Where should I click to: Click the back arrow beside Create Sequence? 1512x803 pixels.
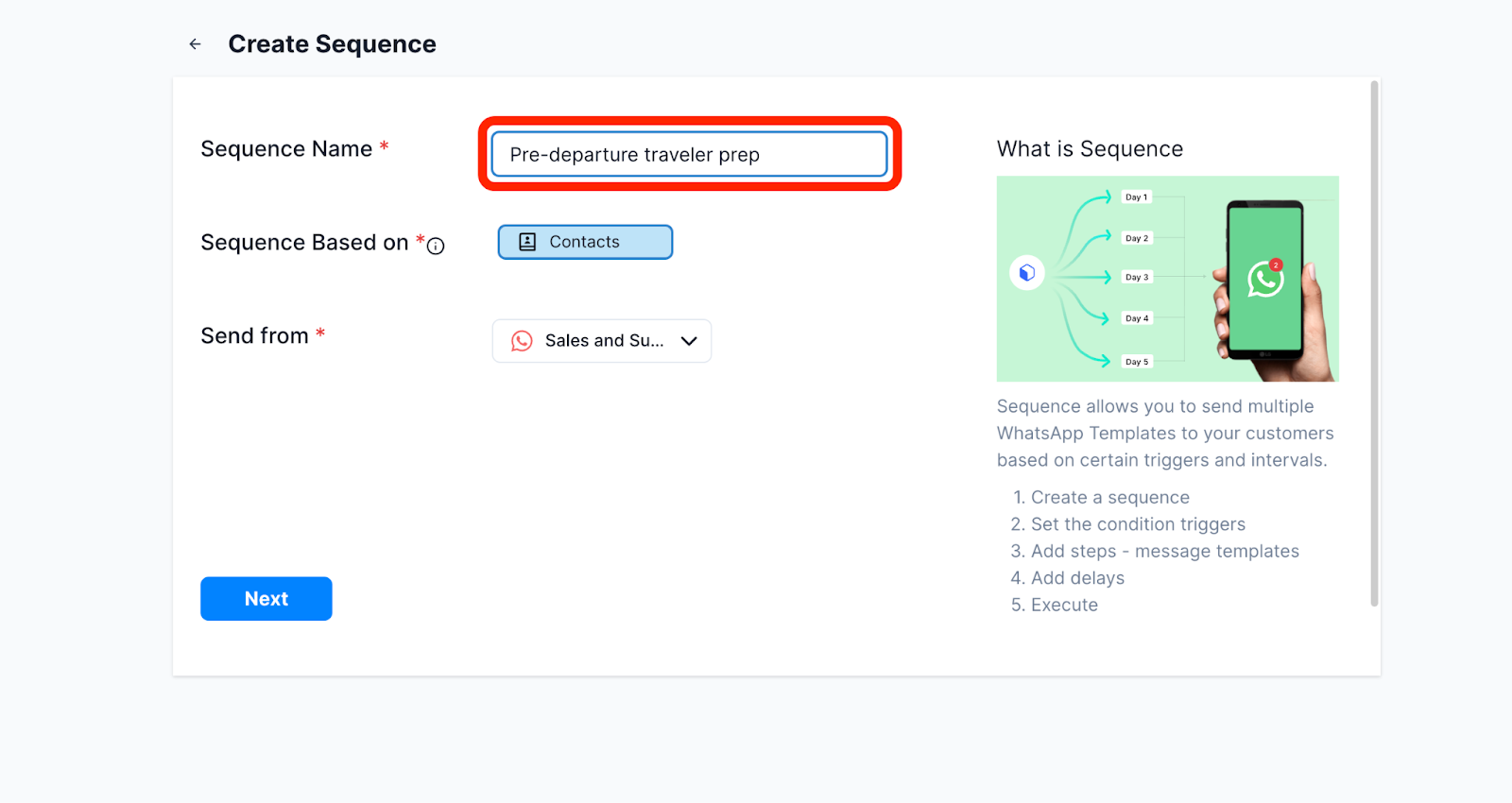195,44
